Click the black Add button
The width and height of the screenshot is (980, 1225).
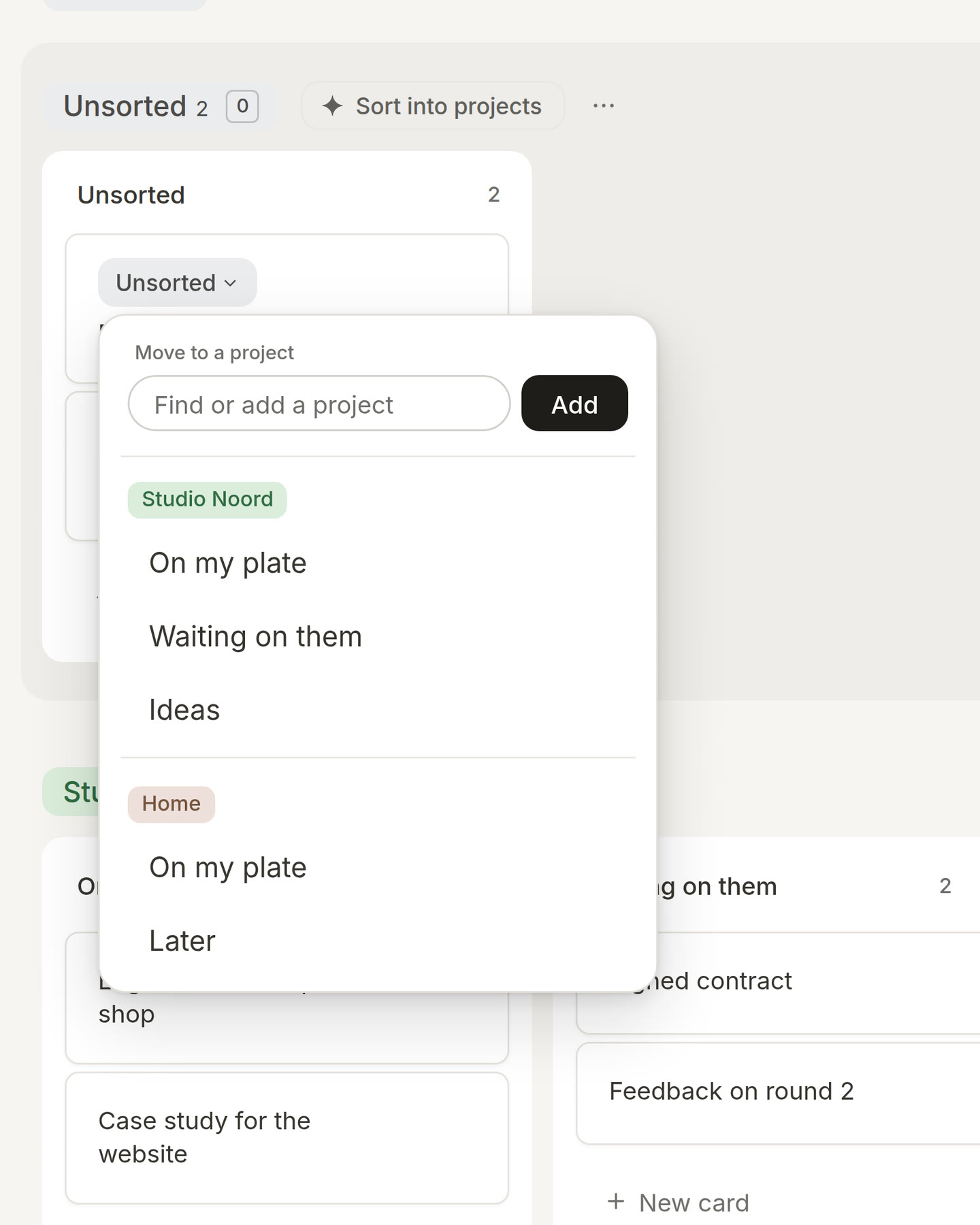pos(574,404)
